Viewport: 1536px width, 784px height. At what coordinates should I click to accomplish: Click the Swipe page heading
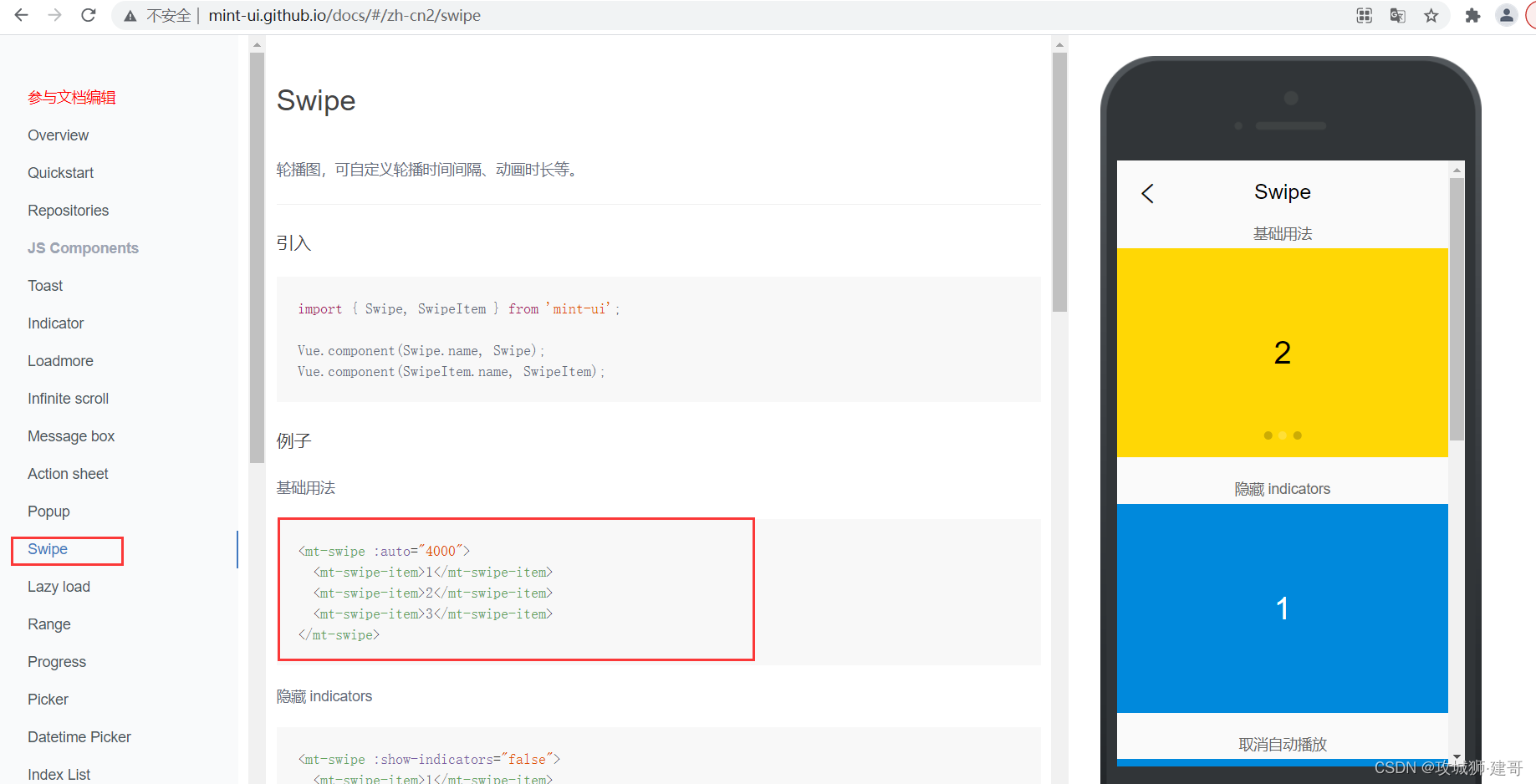[x=316, y=100]
